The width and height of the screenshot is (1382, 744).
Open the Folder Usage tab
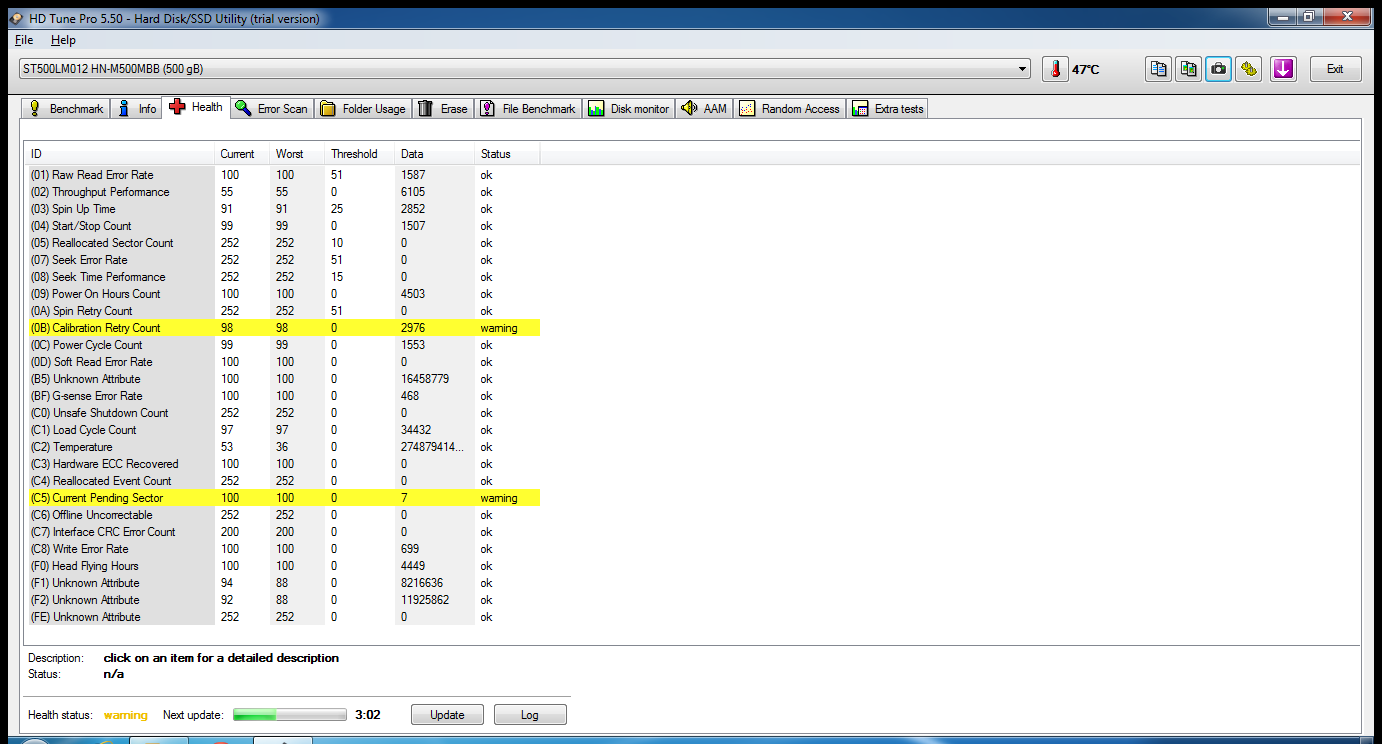coord(363,109)
